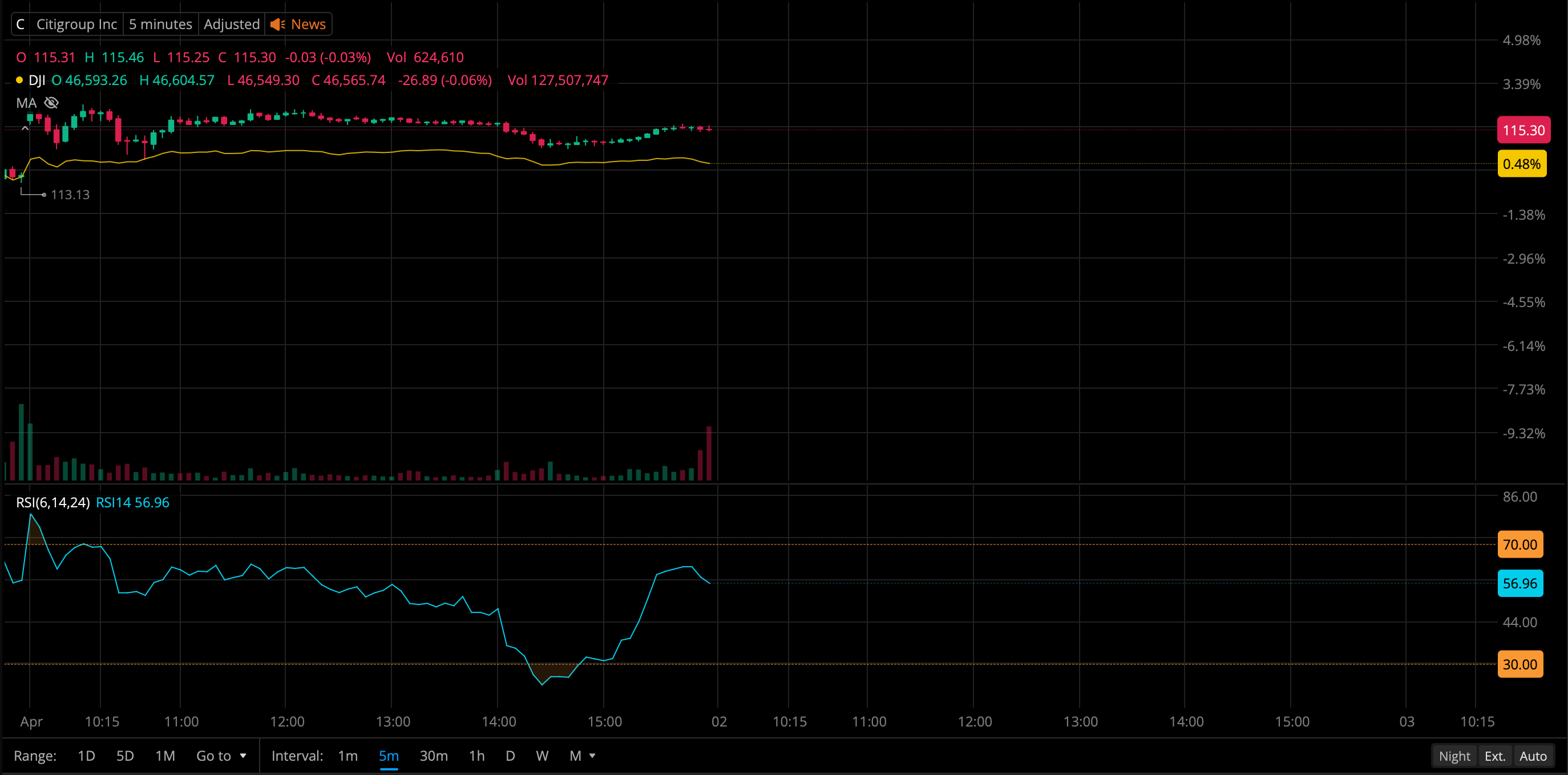The width and height of the screenshot is (1568, 775).
Task: Toggle Night session display
Action: click(x=1454, y=756)
